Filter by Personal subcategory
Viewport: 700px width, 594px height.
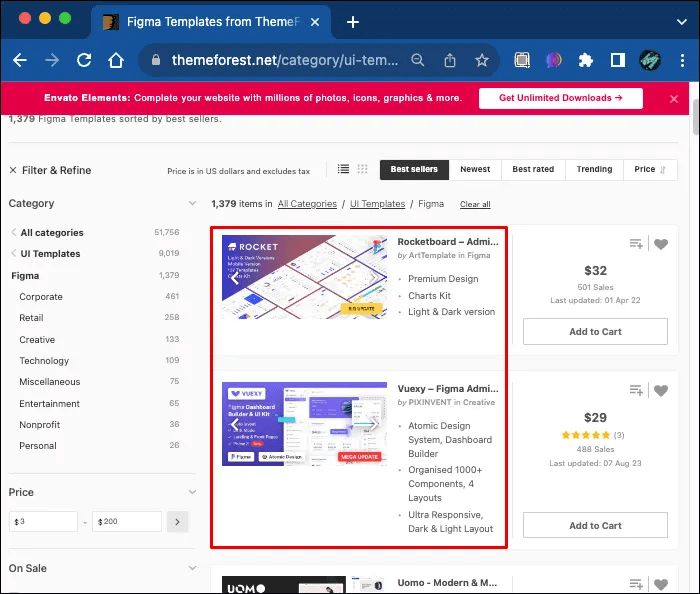click(38, 445)
